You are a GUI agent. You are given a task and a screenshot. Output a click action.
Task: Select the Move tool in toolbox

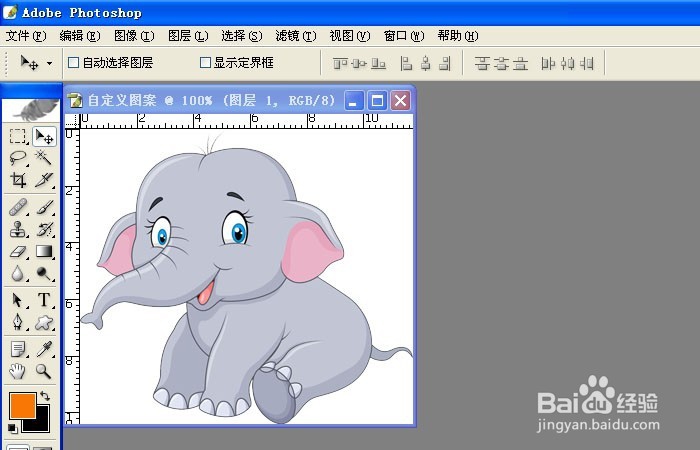point(44,136)
